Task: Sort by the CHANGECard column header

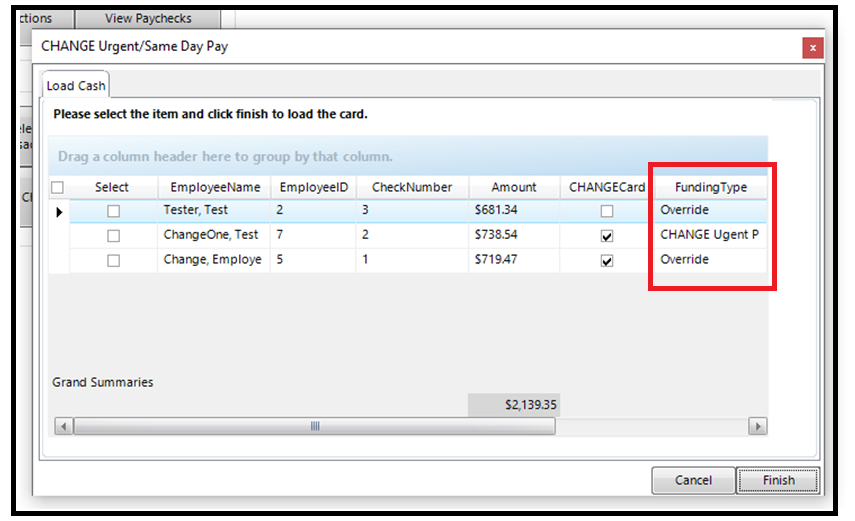Action: pos(607,187)
